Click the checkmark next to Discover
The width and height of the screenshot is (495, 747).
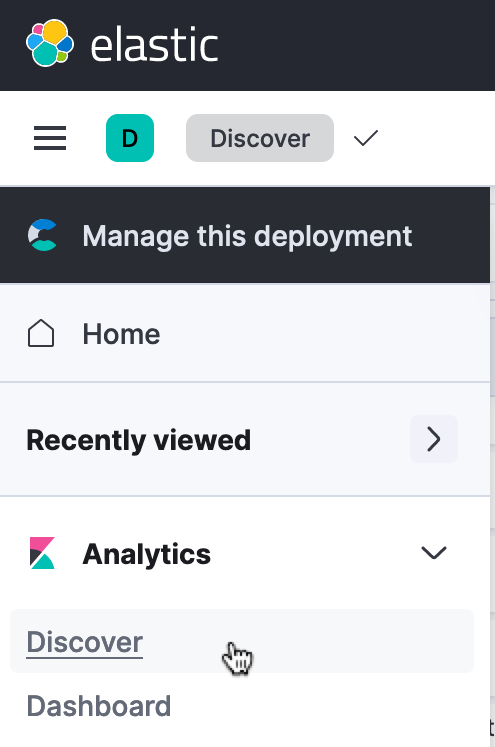tap(366, 138)
